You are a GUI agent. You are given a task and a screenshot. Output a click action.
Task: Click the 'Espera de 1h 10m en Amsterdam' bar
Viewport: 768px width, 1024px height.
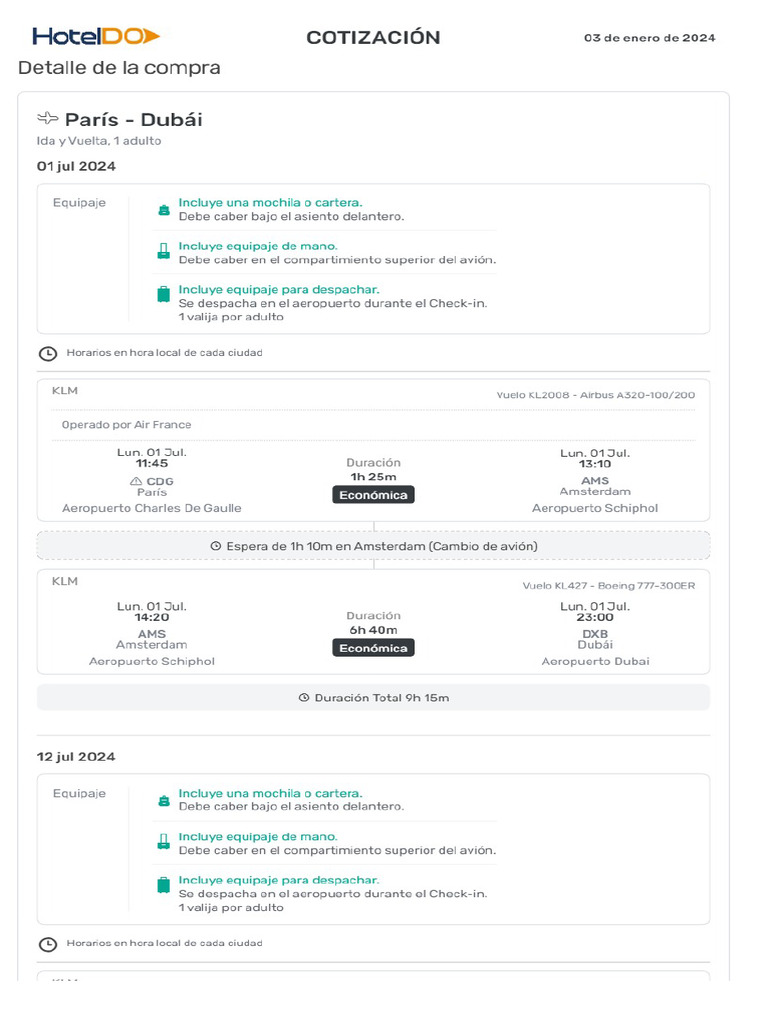(374, 546)
